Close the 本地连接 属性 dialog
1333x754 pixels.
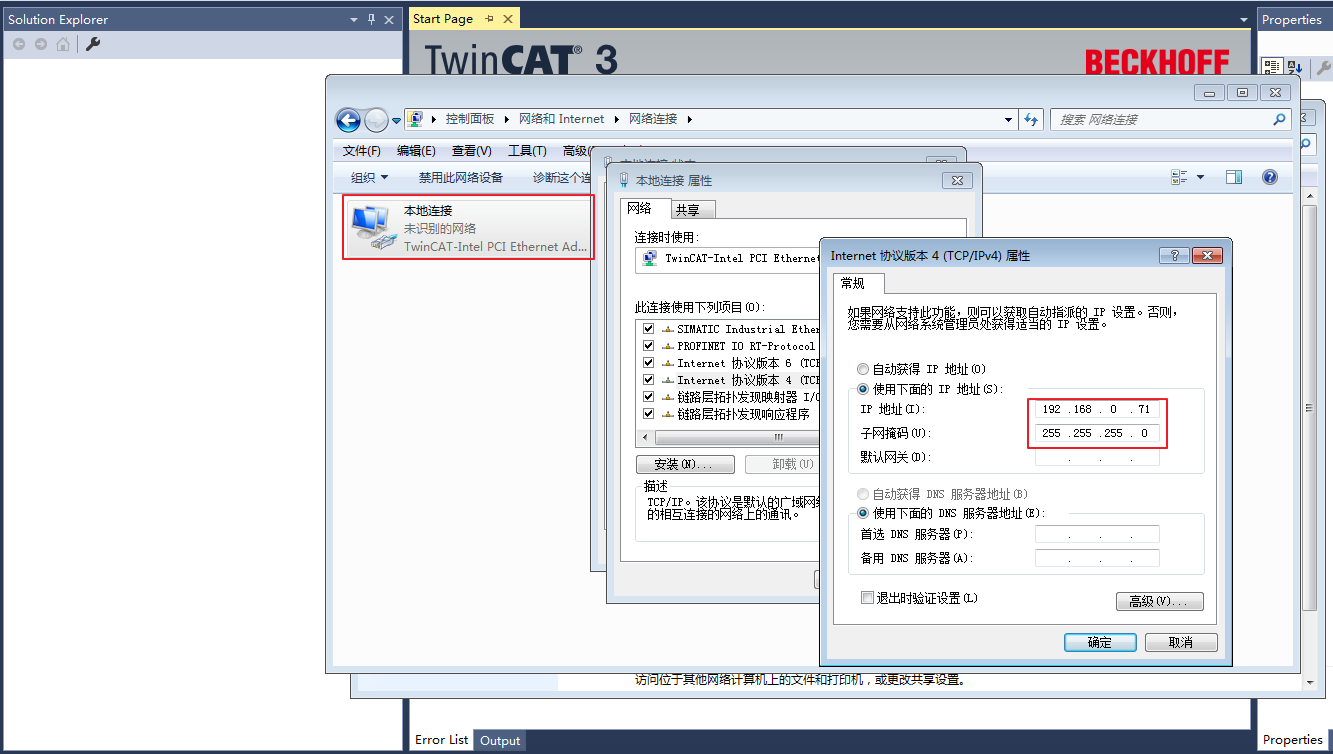(x=957, y=180)
